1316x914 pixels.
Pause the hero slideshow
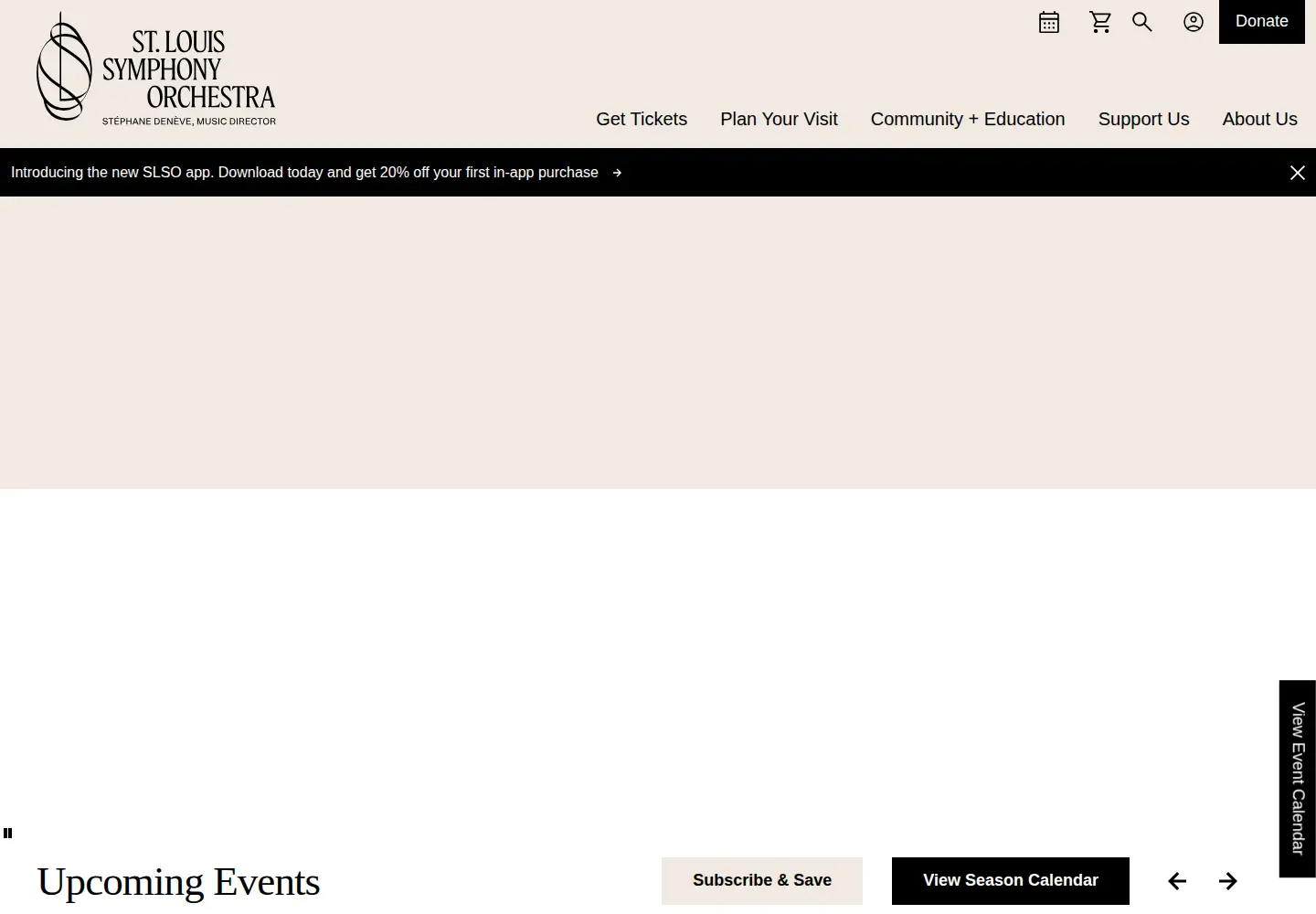(8, 833)
